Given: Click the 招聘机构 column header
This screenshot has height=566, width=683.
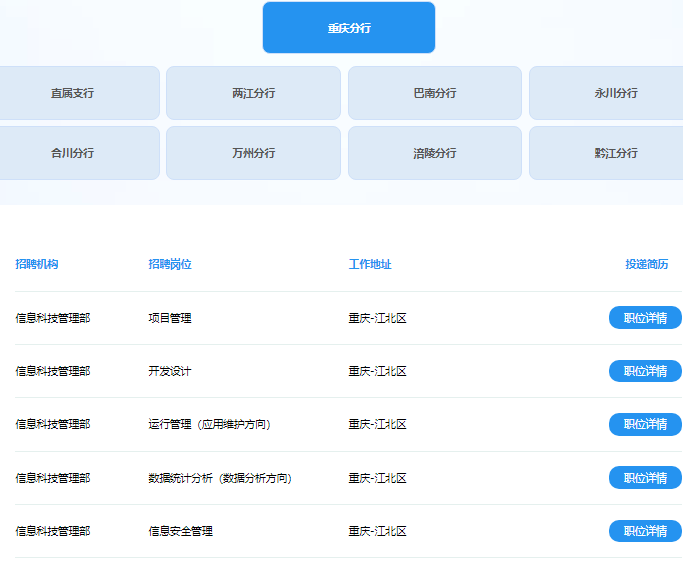Looking at the screenshot, I should coord(37,264).
